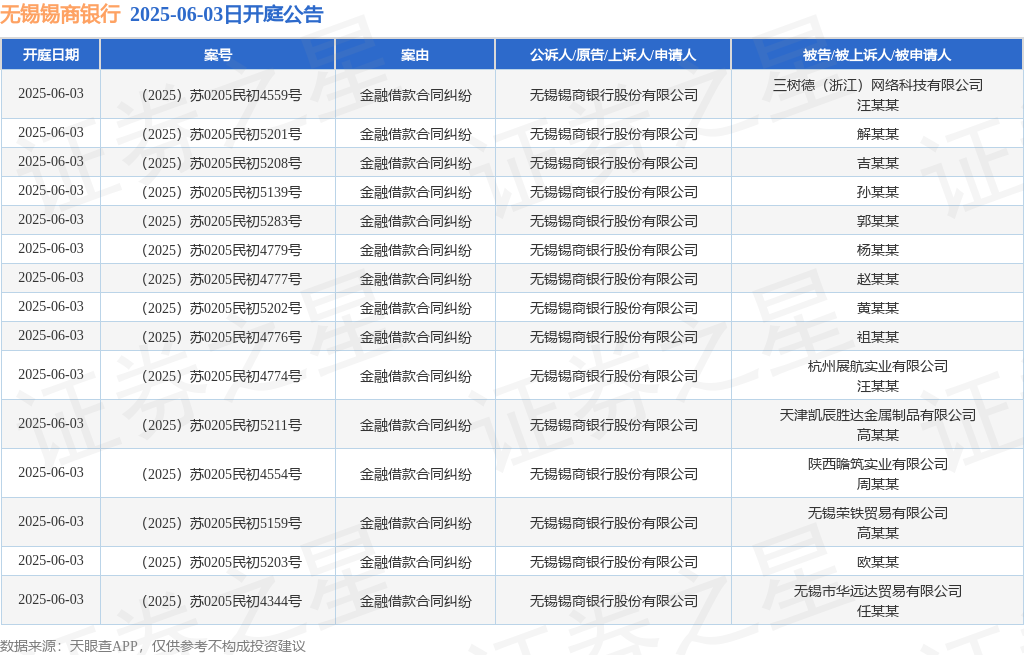The height and width of the screenshot is (655, 1024).
Task: Click defendant 郭某某
Action: click(x=878, y=221)
